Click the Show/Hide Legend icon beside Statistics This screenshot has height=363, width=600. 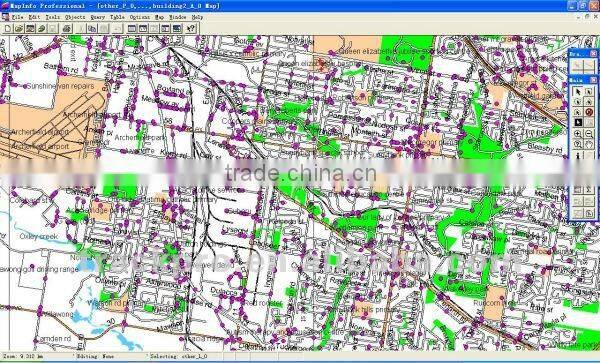(x=578, y=190)
